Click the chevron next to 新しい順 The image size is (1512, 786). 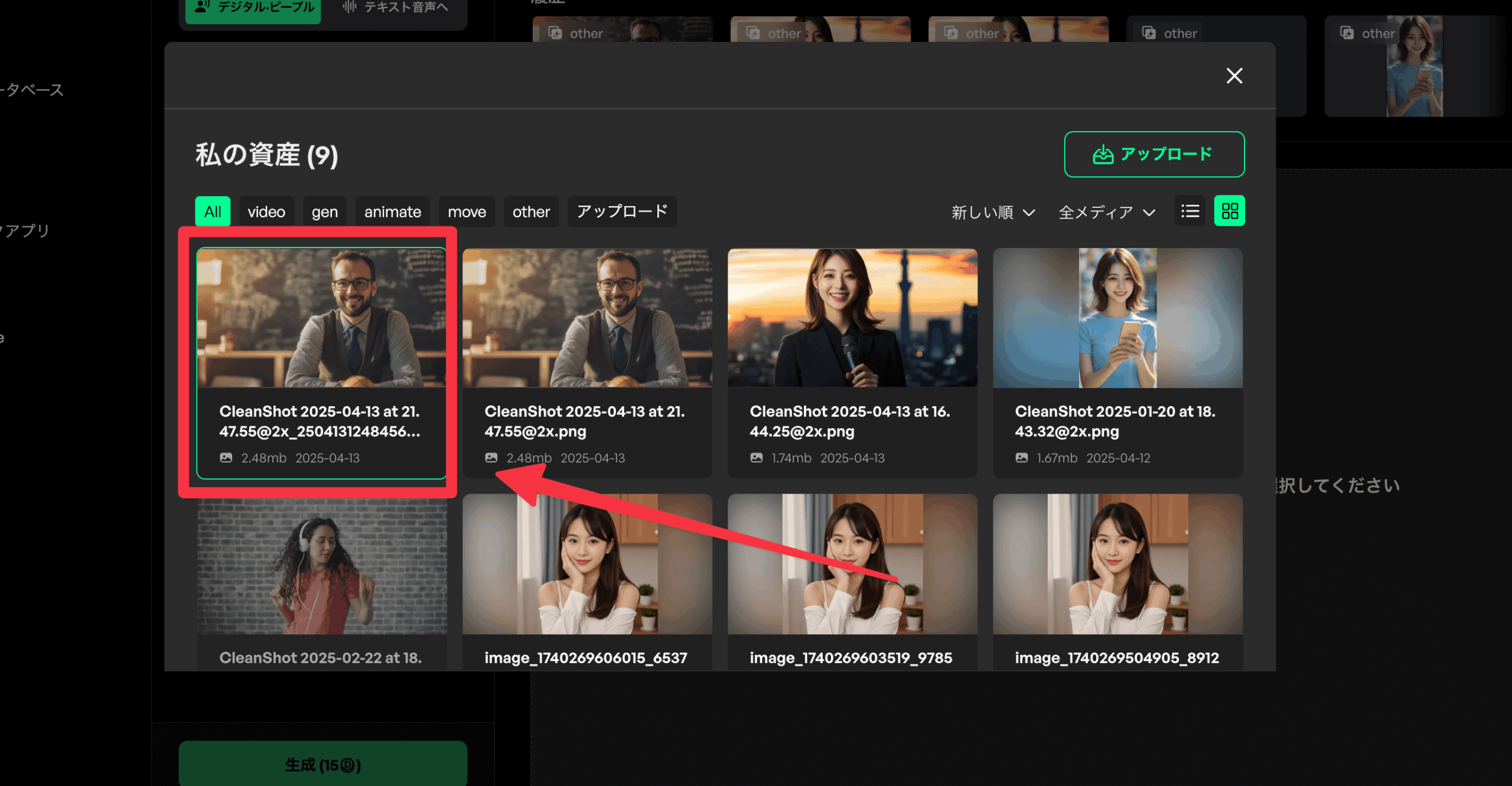1029,213
